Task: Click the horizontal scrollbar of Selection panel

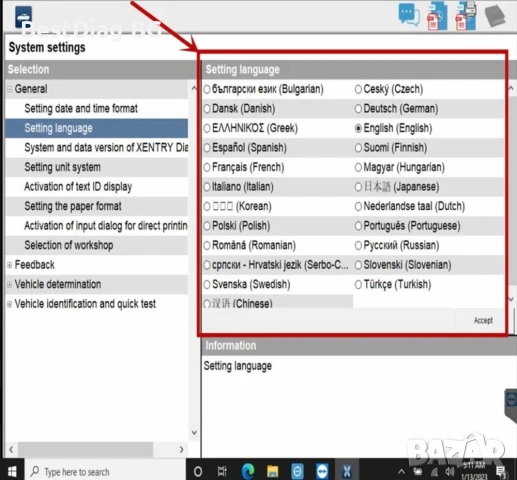Action: 85,450
